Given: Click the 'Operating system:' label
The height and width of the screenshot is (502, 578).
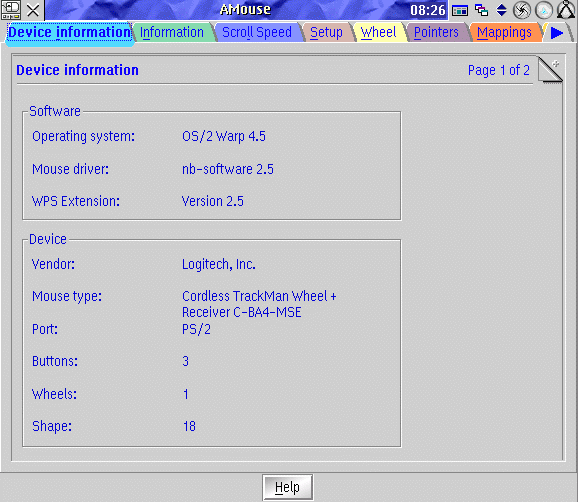Looking at the screenshot, I should pyautogui.click(x=83, y=136).
